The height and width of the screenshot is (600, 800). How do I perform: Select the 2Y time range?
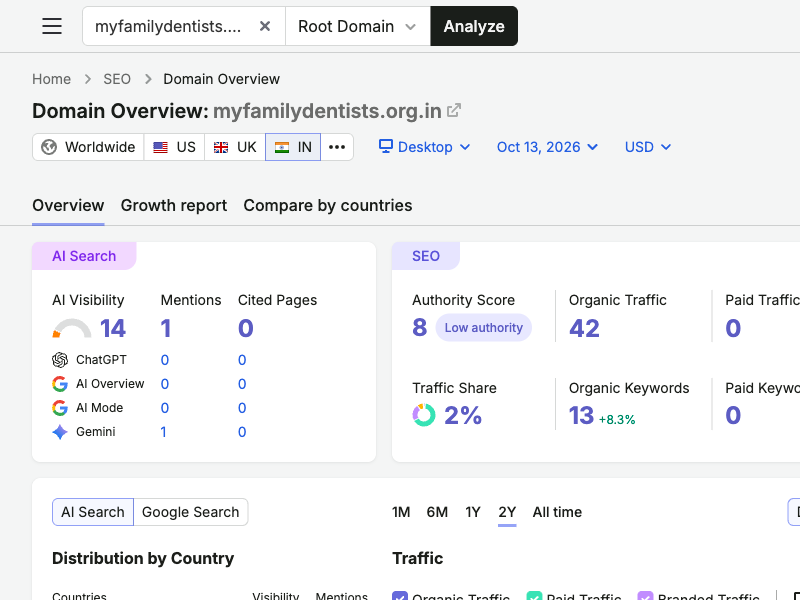[507, 512]
